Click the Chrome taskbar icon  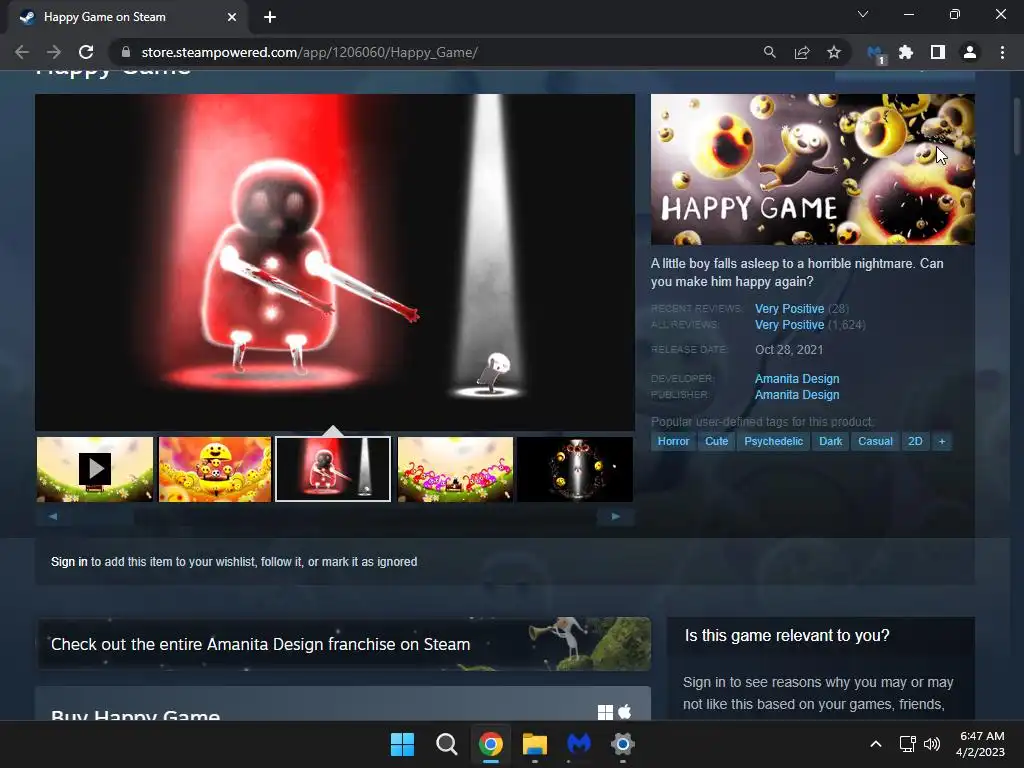490,744
